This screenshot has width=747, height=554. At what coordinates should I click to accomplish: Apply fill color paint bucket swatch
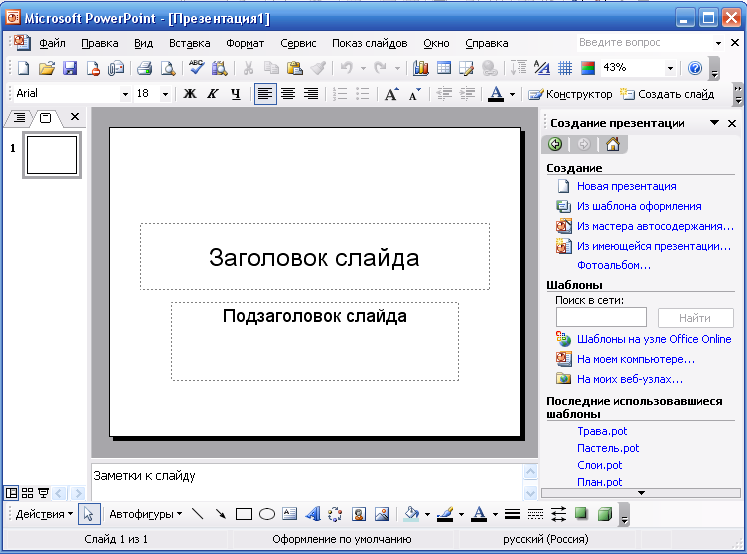pos(411,514)
